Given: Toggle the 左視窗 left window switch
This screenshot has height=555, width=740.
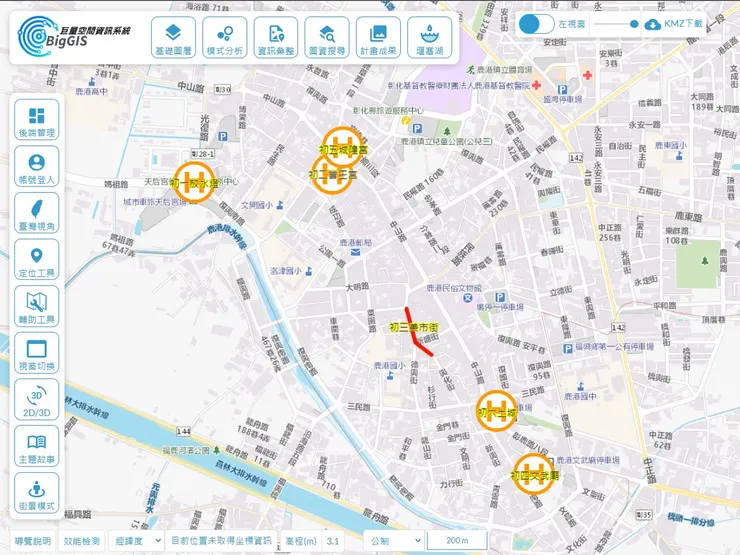Looking at the screenshot, I should pos(536,24).
